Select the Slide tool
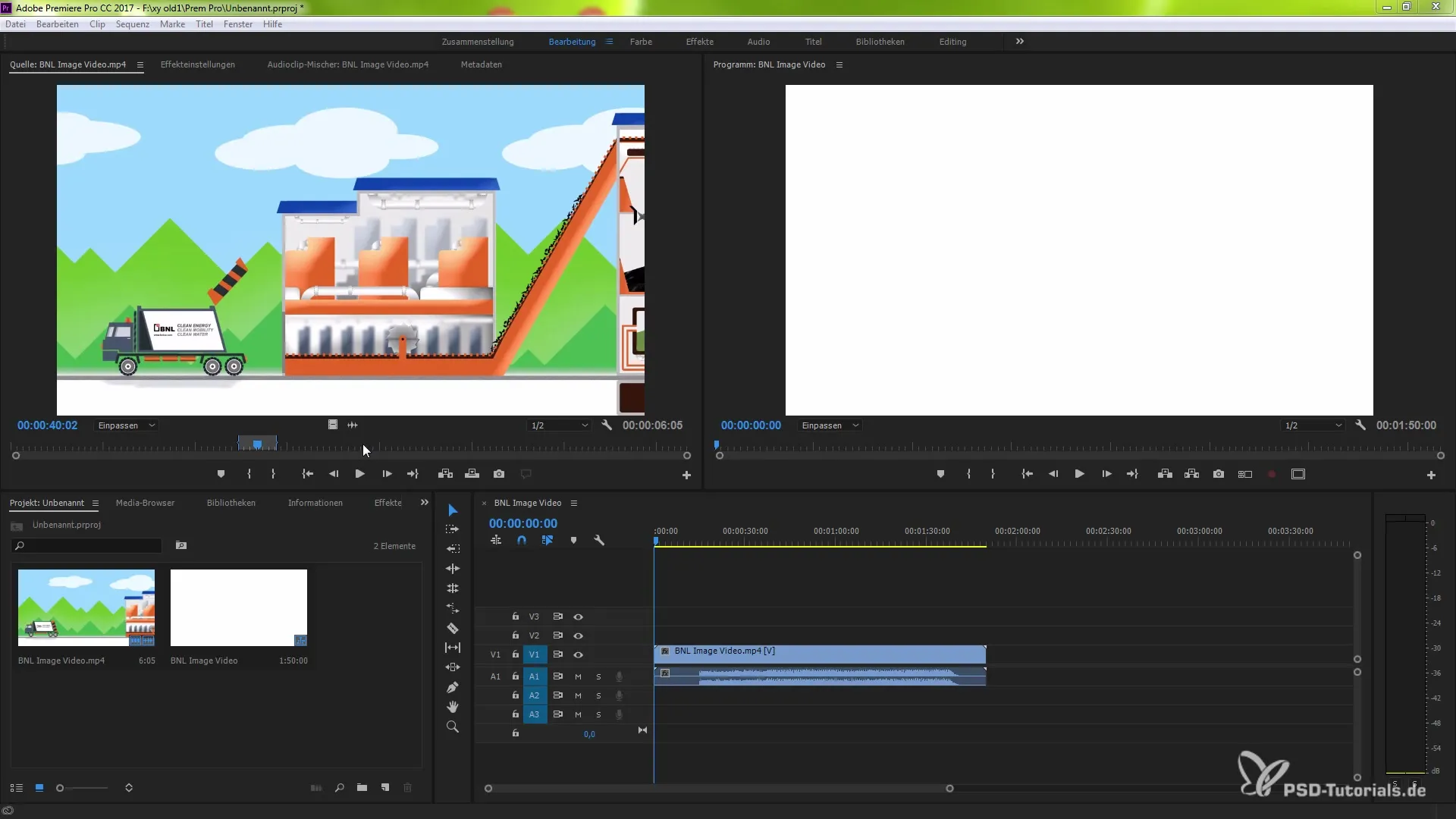The image size is (1456, 819). 453,667
